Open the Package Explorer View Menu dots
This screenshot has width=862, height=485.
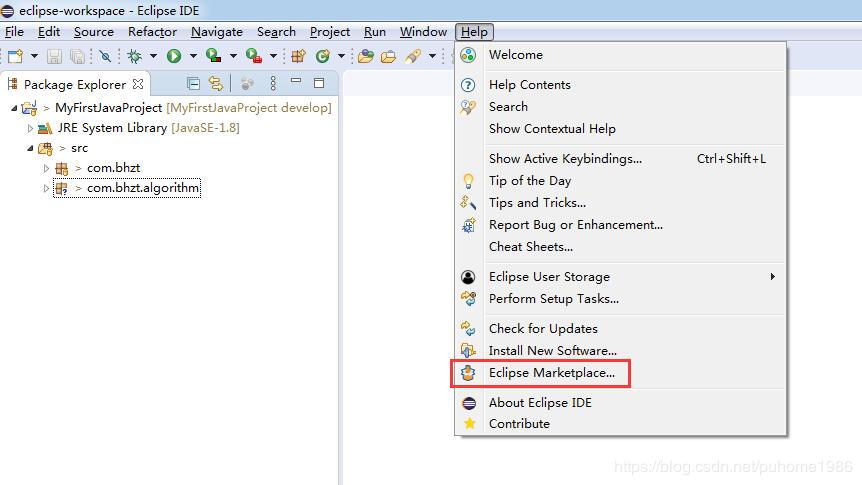click(273, 84)
